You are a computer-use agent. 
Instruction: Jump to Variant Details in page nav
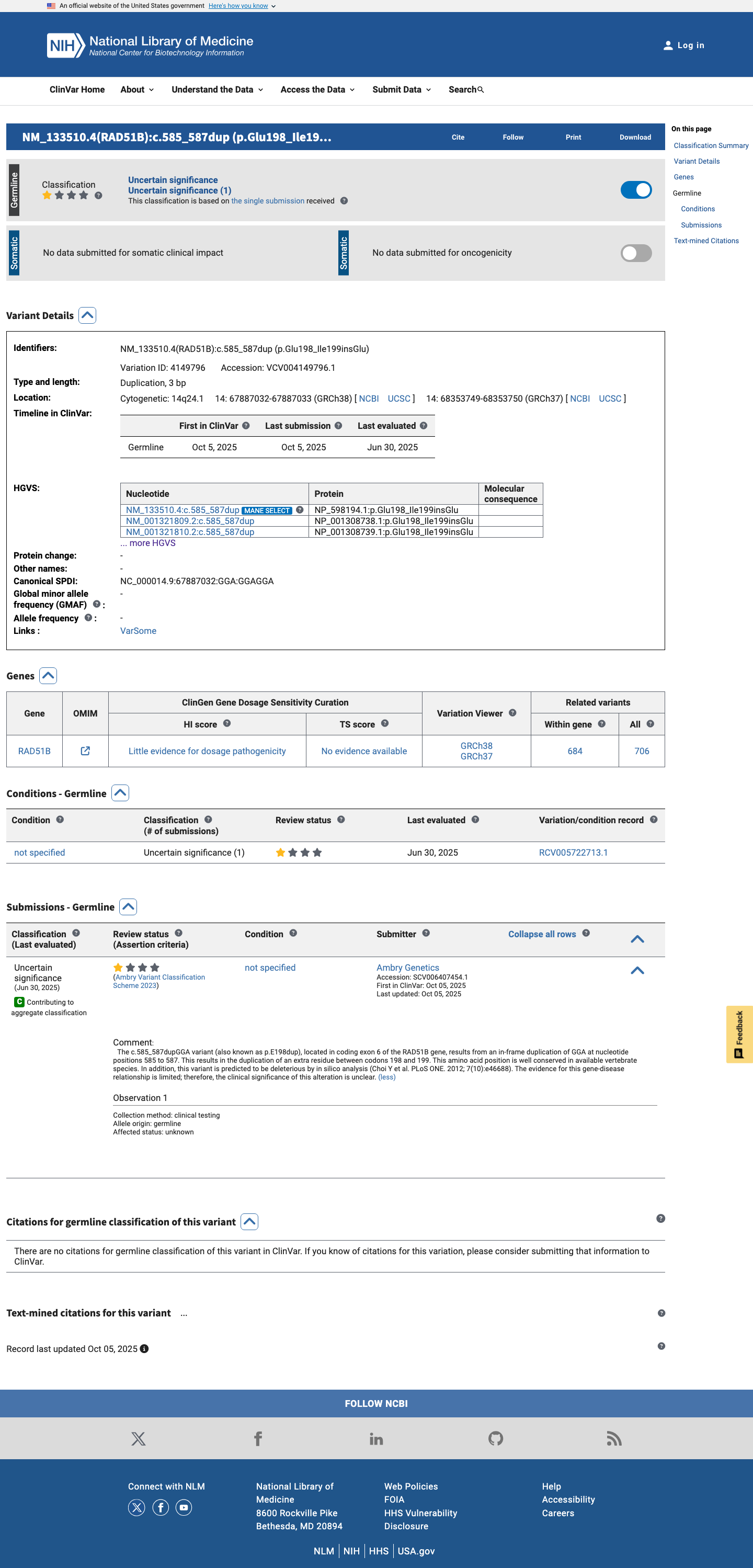tap(697, 161)
